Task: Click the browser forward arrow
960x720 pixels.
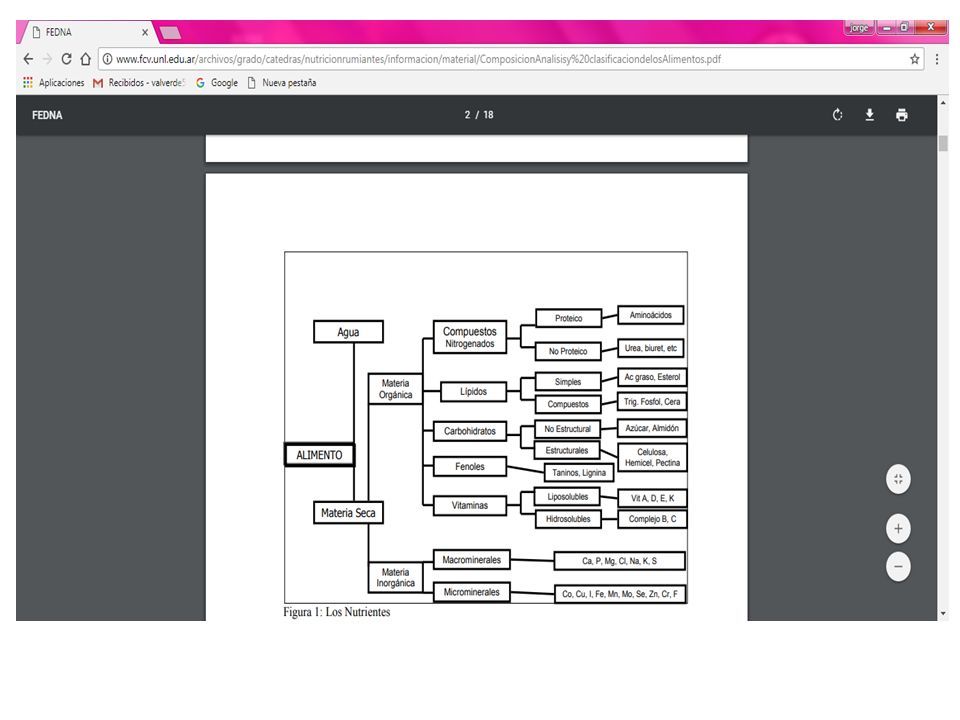Action: [x=48, y=59]
